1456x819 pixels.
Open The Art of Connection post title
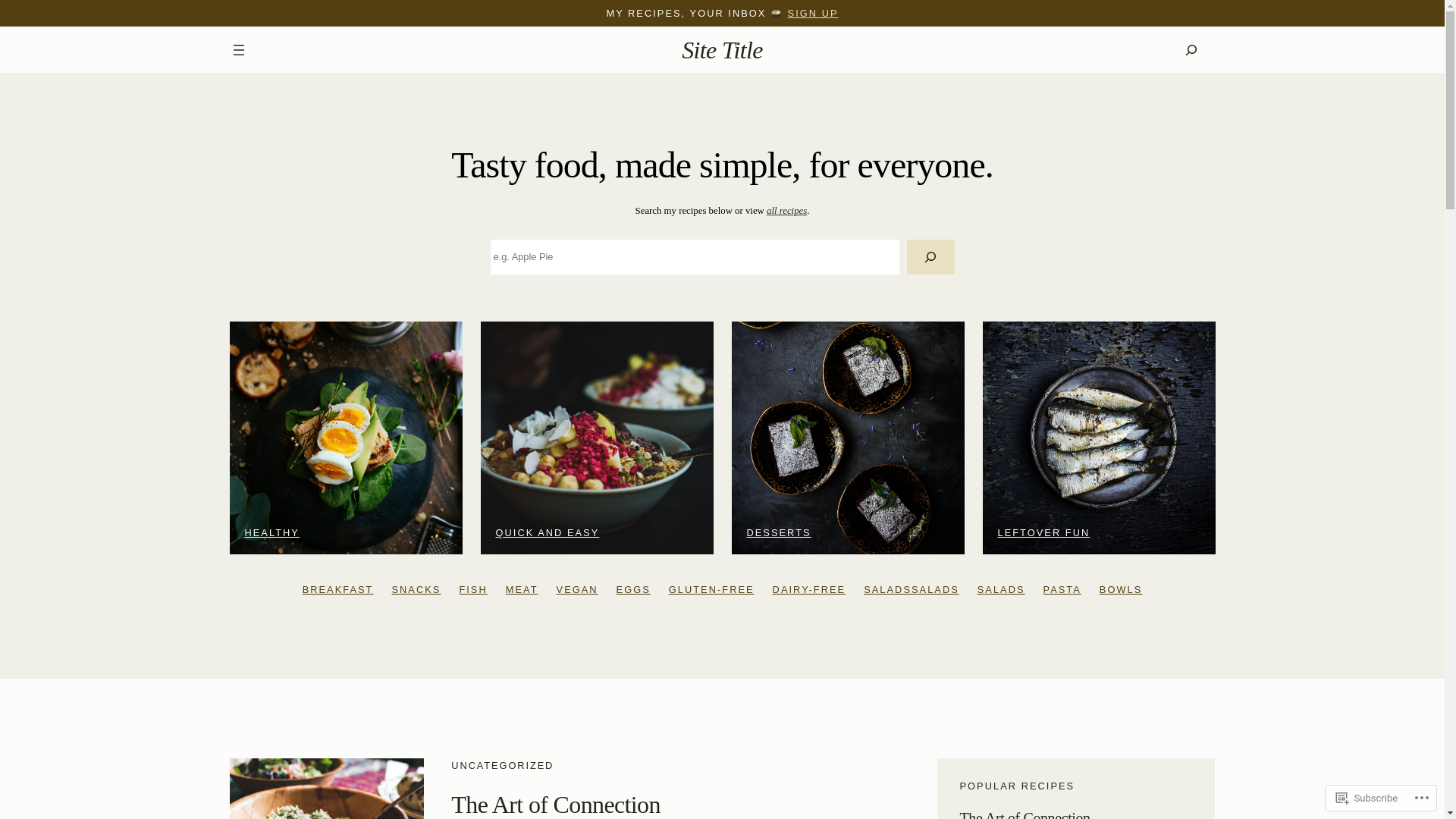(555, 805)
